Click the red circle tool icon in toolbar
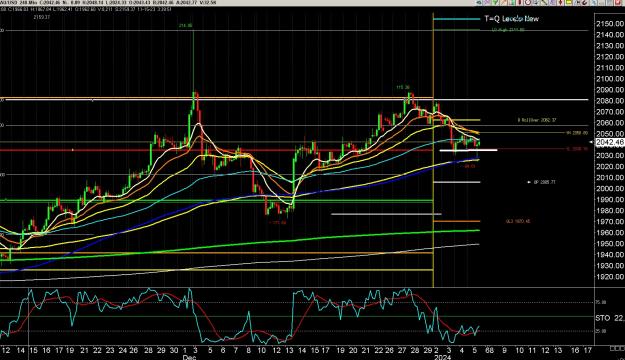The width and height of the screenshot is (625, 360). point(528,2)
